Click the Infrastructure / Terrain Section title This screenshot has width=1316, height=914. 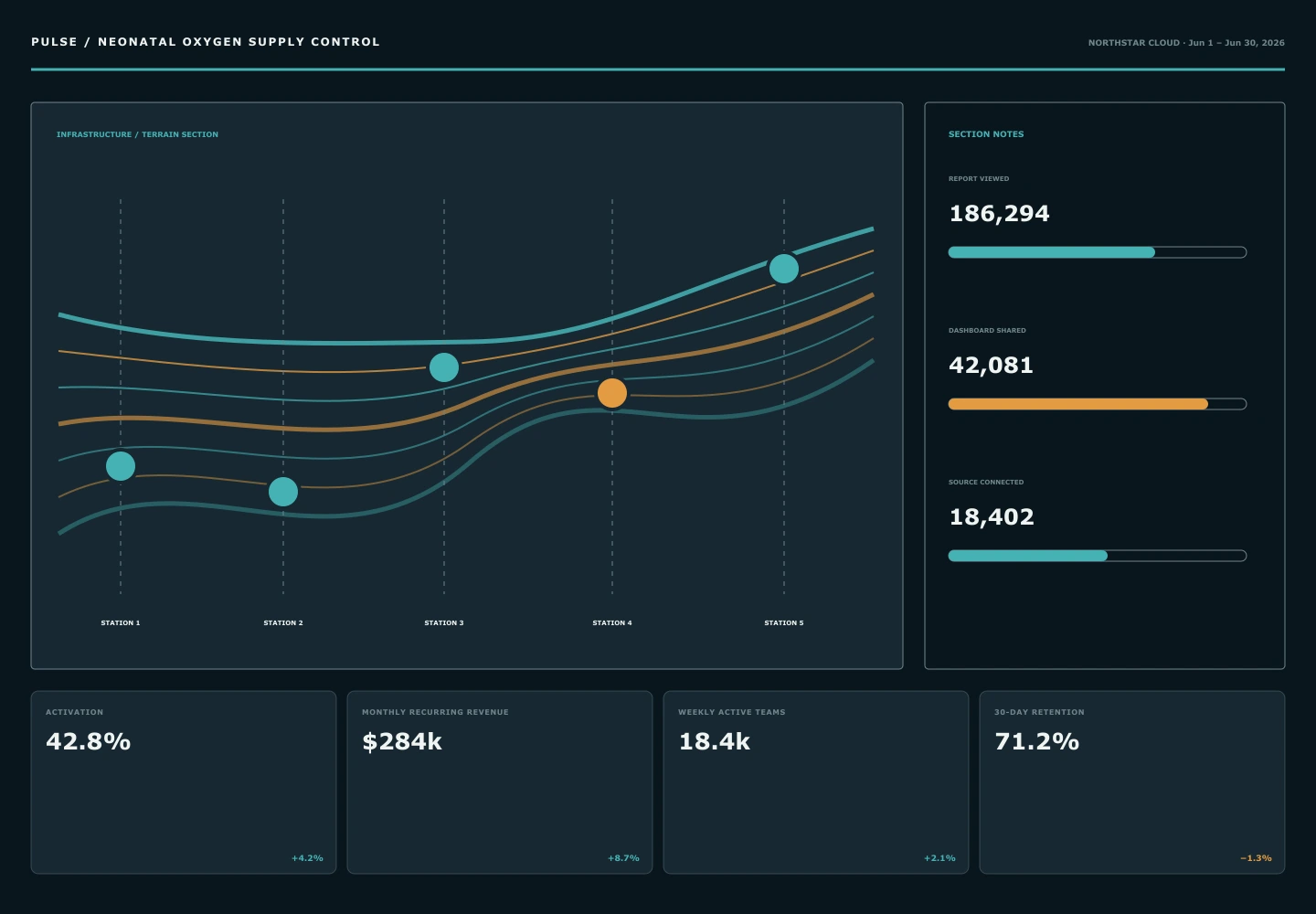click(137, 134)
